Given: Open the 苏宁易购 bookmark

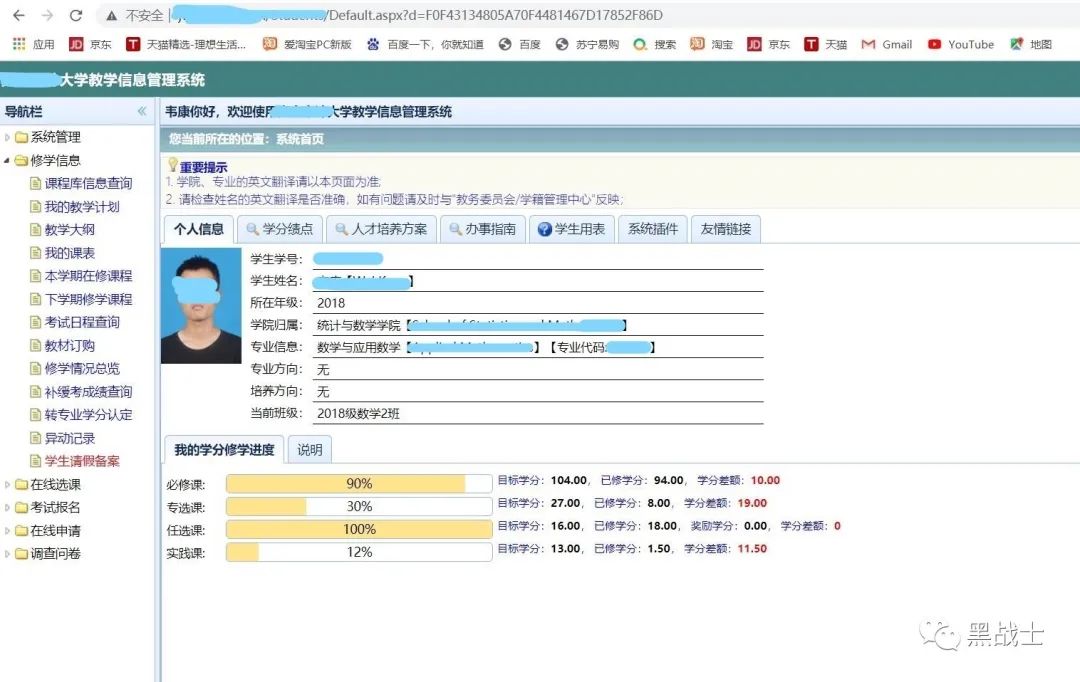Looking at the screenshot, I should 587,44.
